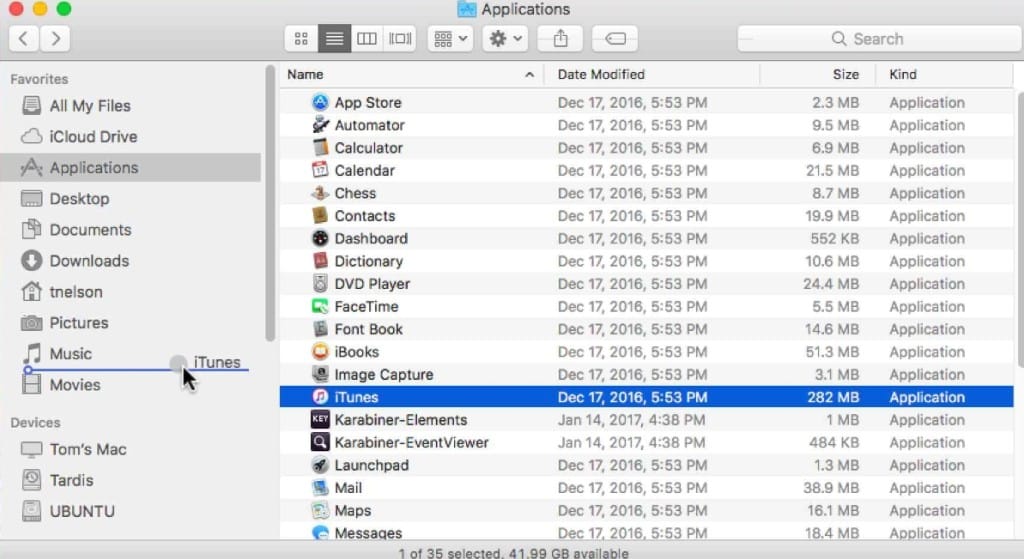Click the Messages app icon
The image size is (1024, 559).
click(x=320, y=533)
